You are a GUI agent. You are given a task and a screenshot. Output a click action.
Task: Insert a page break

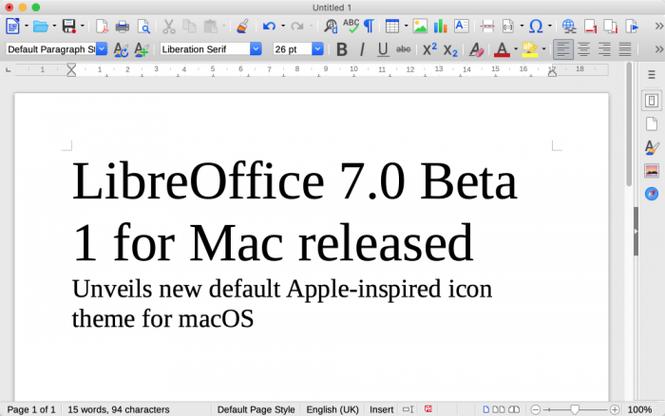tap(487, 26)
